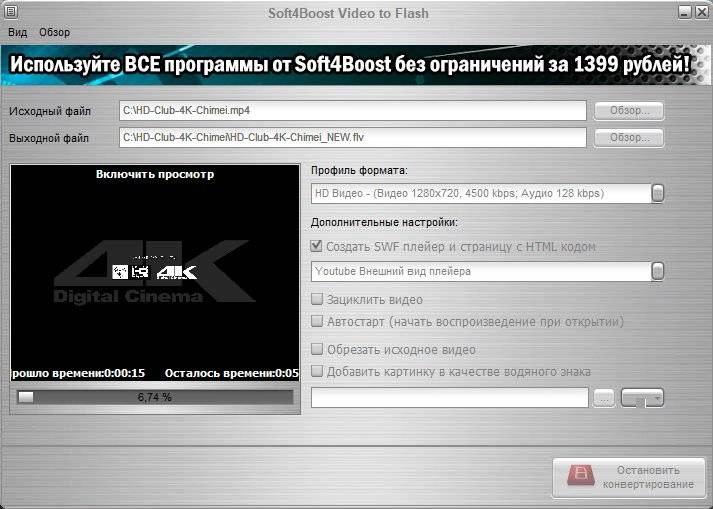Open the watermark position dropdown
The width and height of the screenshot is (713, 509).
642,398
